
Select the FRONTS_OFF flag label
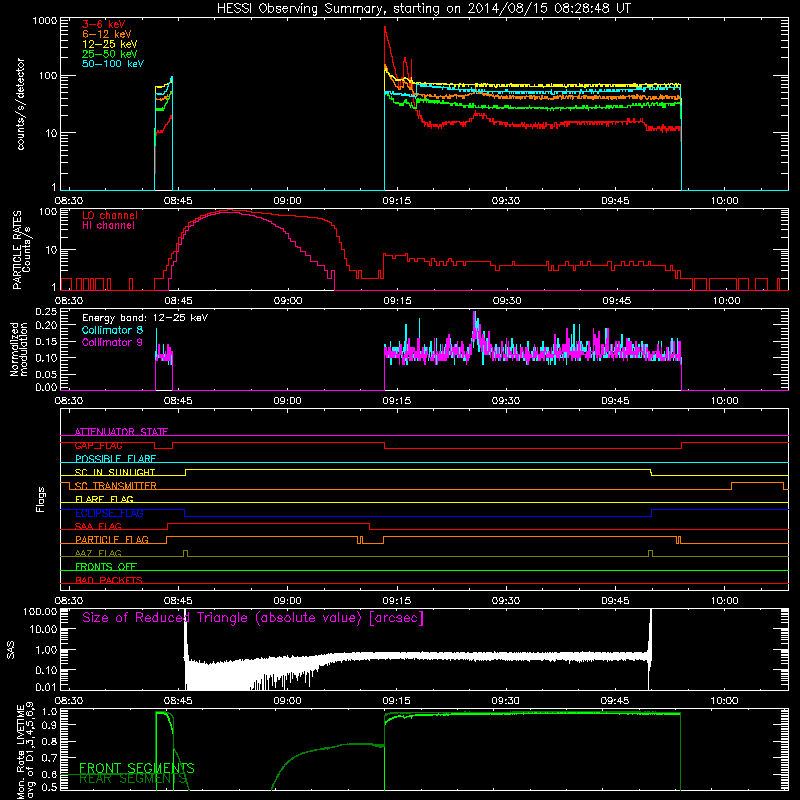[106, 566]
